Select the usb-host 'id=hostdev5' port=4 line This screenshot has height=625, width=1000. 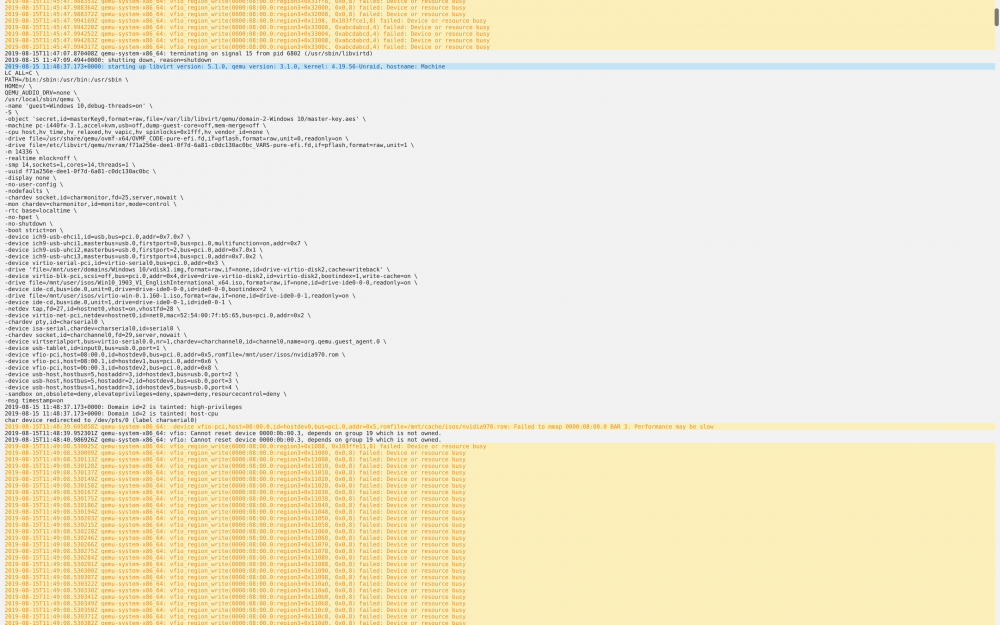click(122, 387)
